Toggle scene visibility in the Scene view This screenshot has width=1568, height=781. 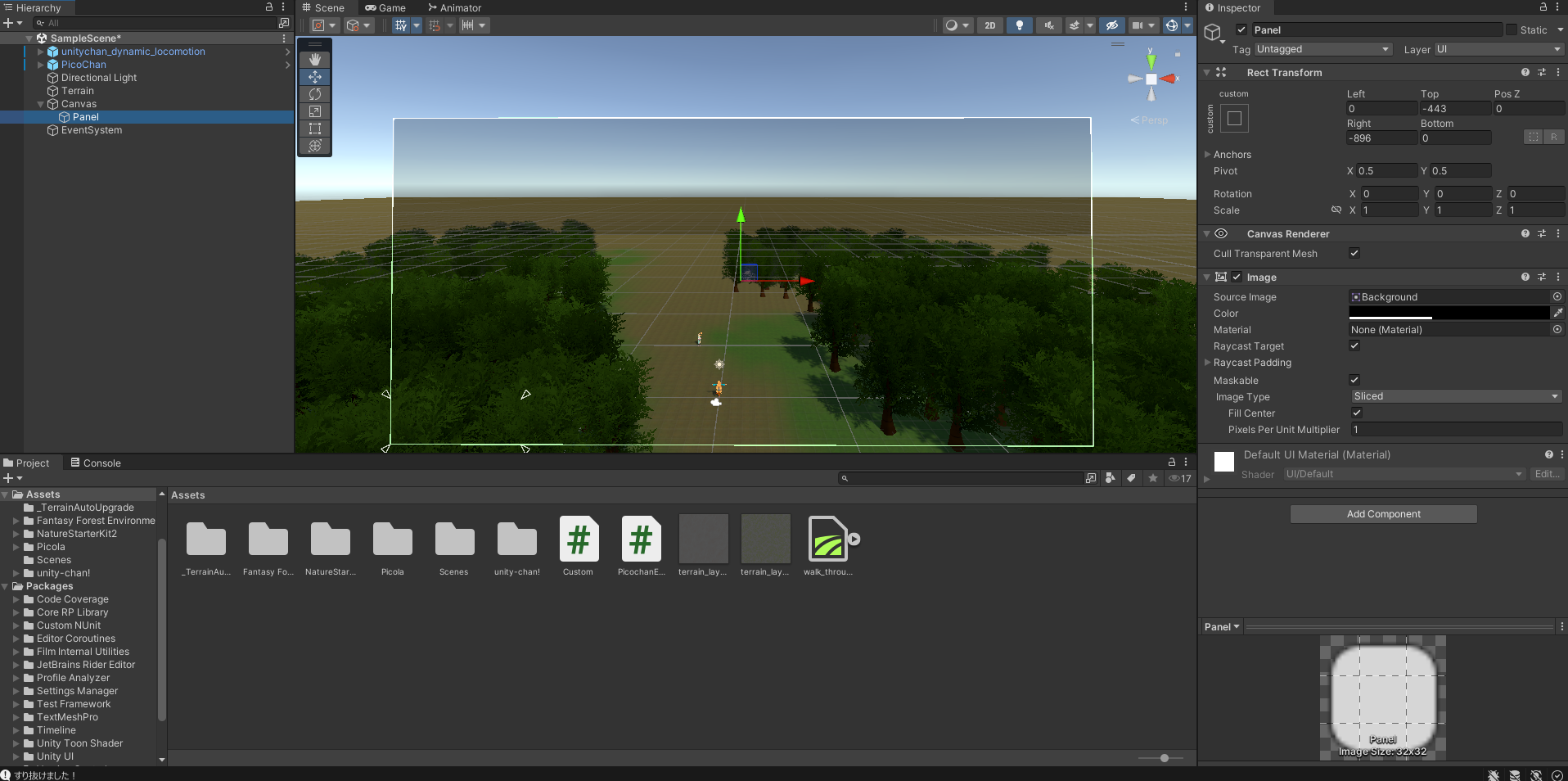[1112, 25]
